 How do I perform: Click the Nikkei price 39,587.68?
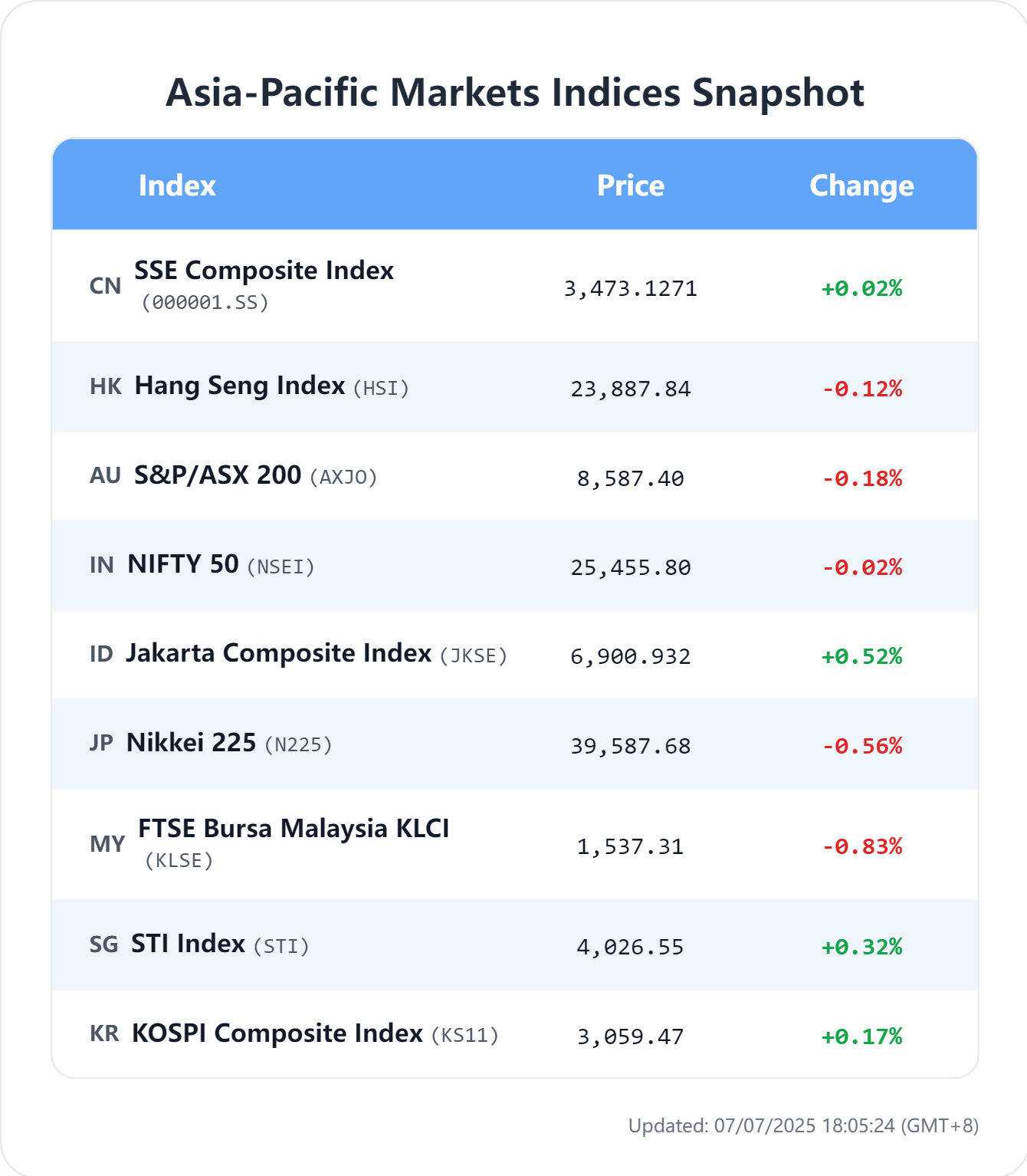[x=631, y=746]
